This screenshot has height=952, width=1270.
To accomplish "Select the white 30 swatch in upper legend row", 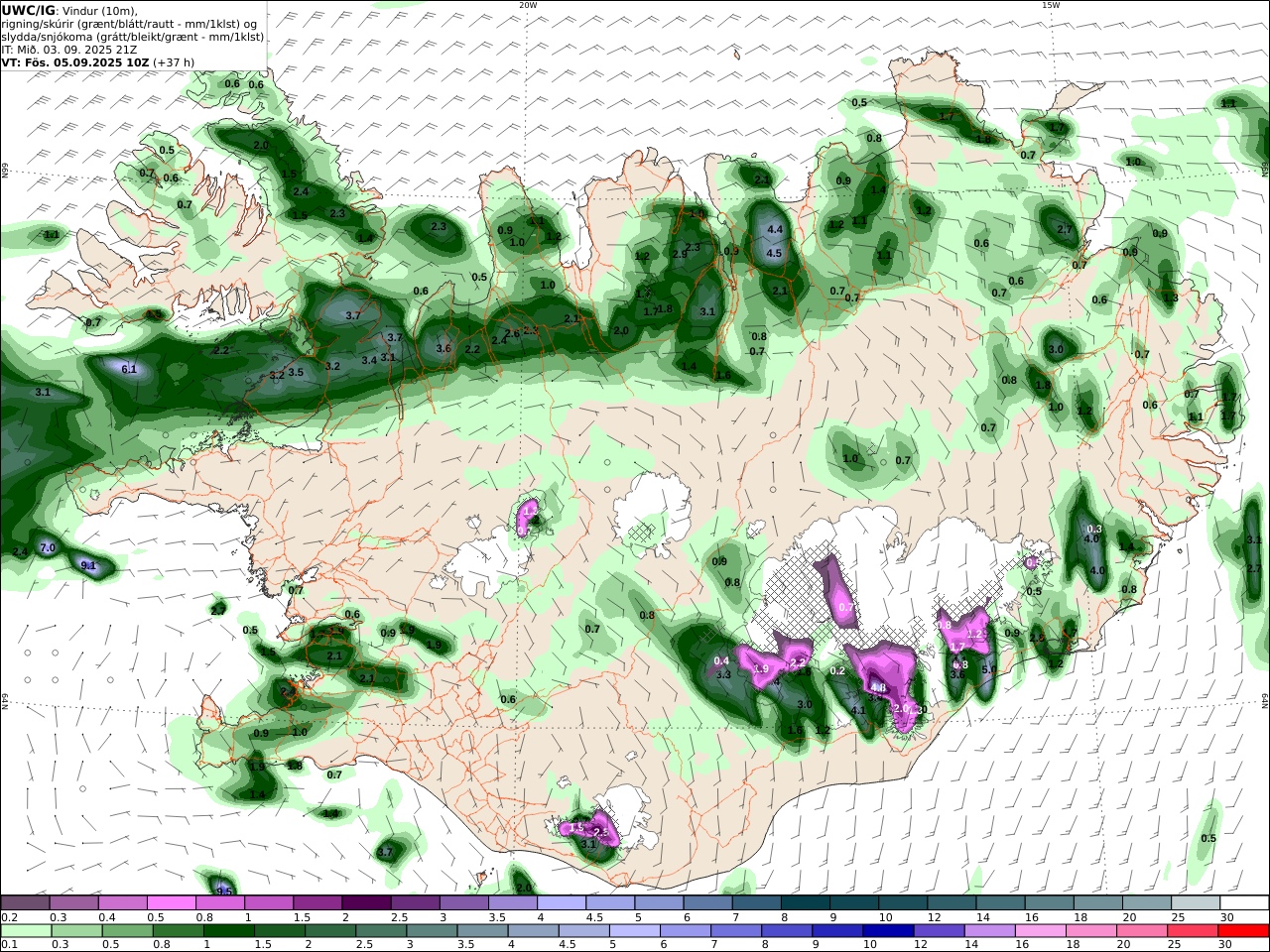I will (1244, 902).
